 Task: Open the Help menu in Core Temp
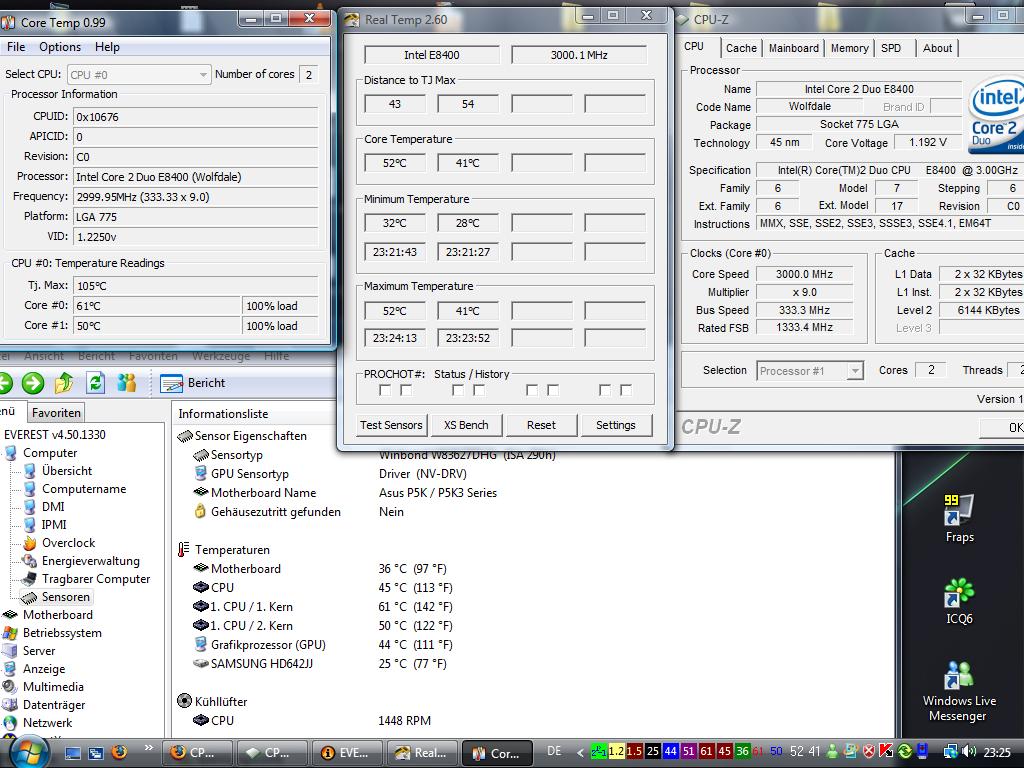point(107,47)
